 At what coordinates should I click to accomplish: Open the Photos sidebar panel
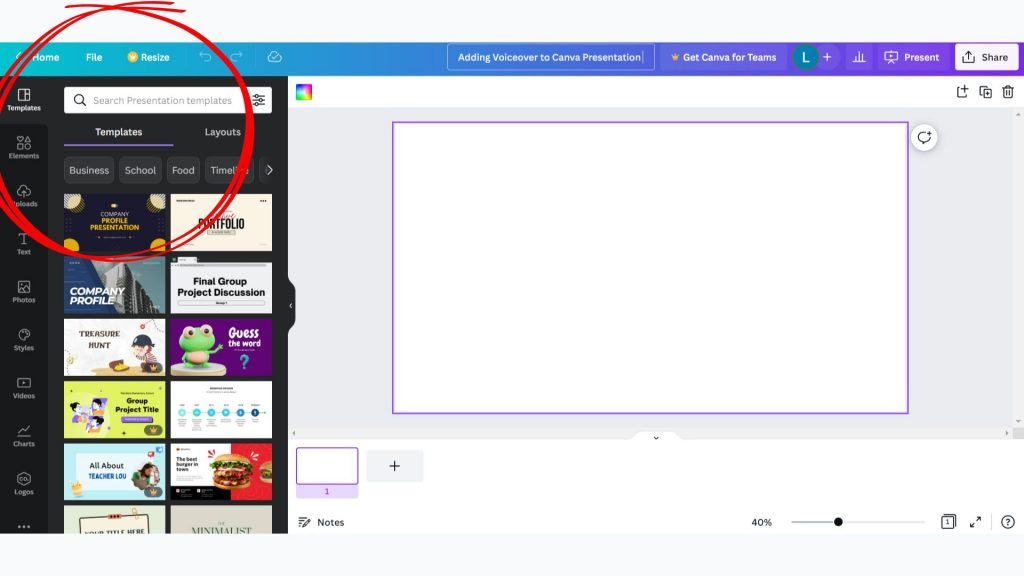pos(23,291)
